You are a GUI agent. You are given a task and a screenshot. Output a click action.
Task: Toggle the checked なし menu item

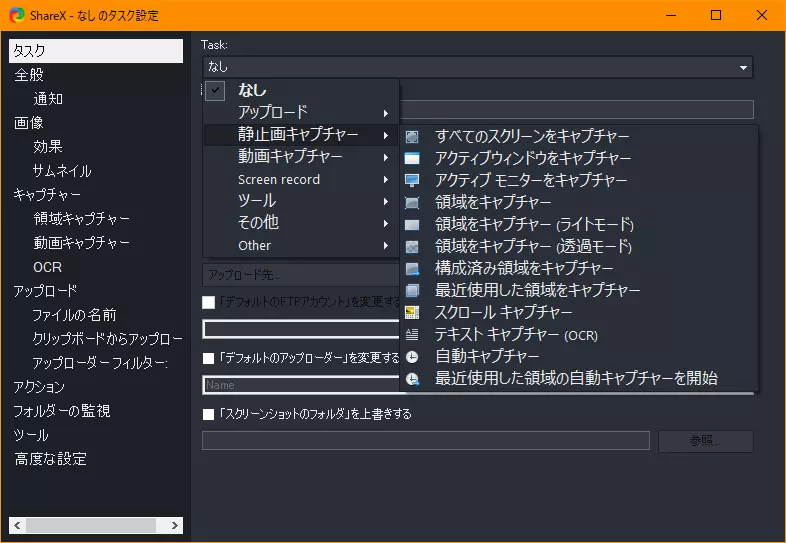(x=301, y=90)
